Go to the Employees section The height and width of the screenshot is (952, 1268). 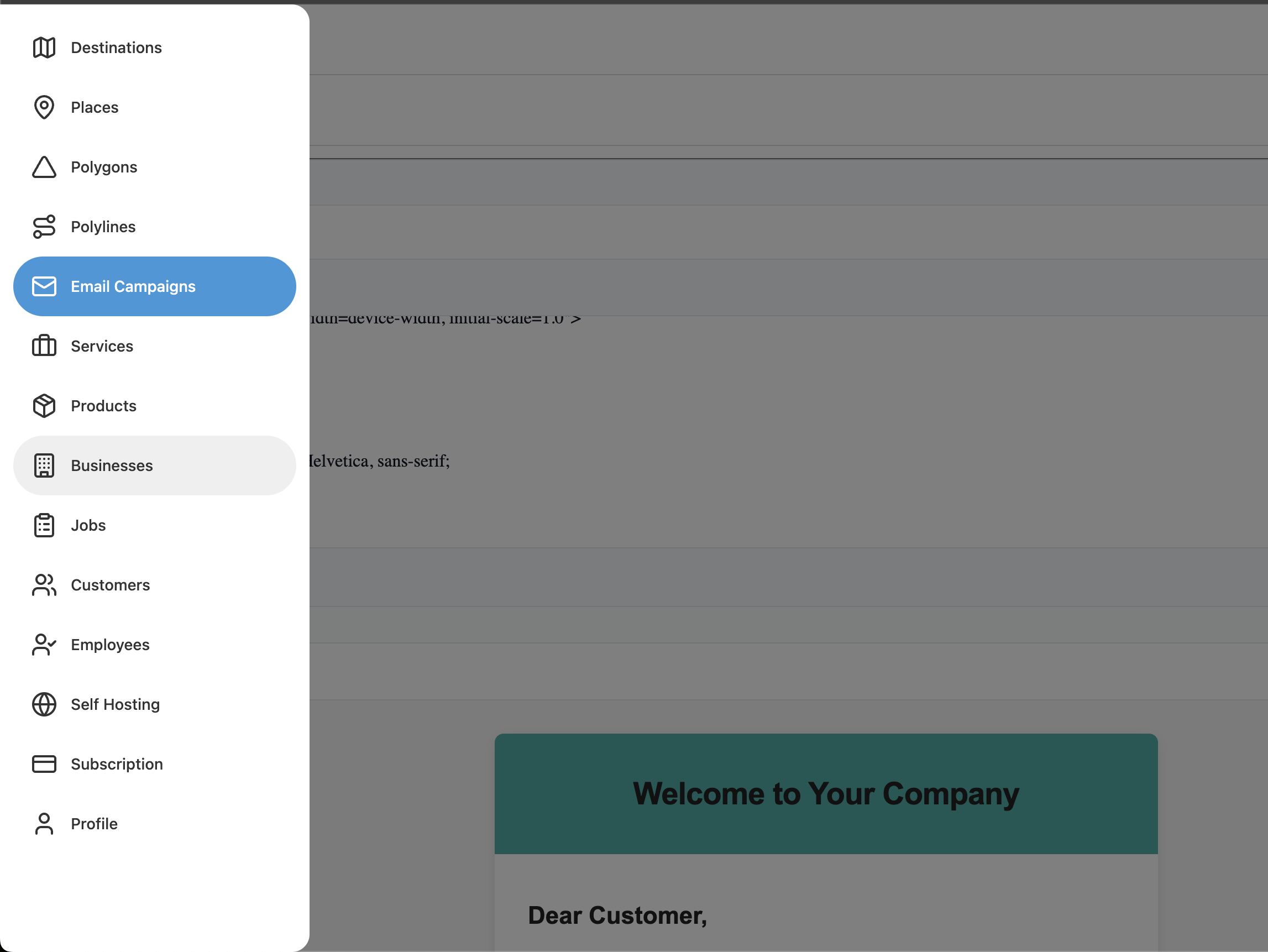click(110, 645)
